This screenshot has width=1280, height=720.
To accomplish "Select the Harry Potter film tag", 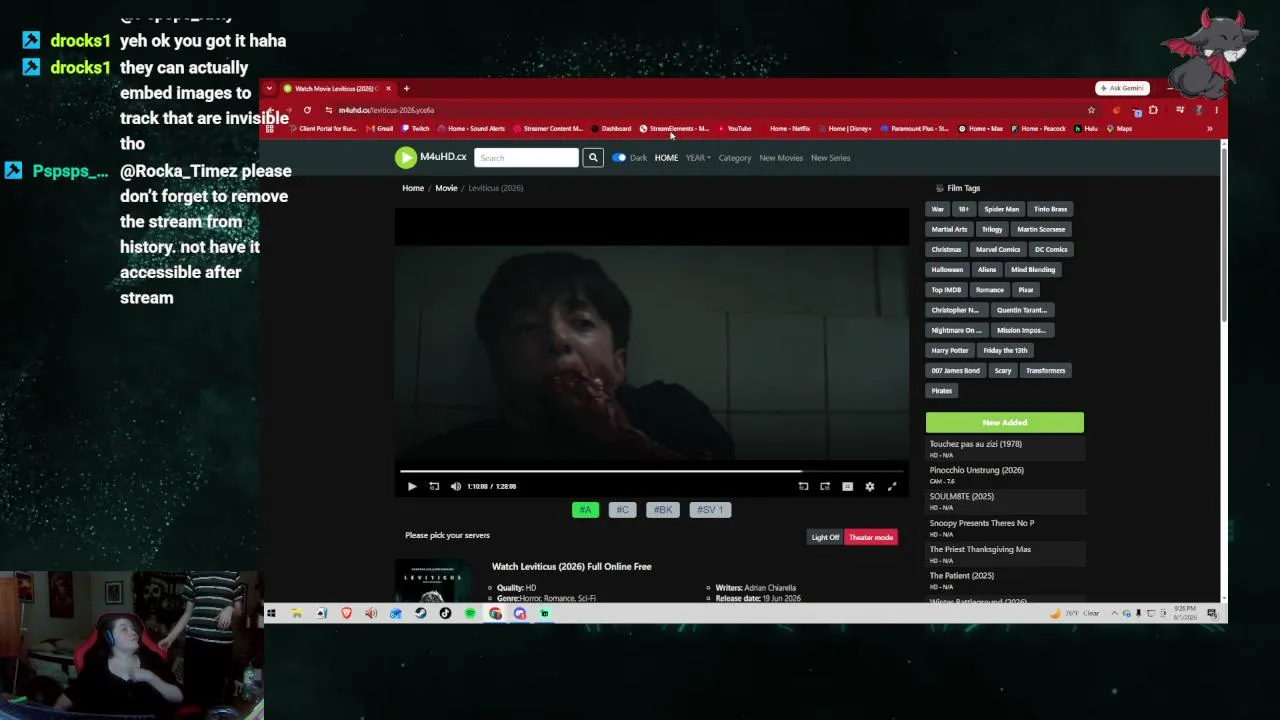I will 950,350.
